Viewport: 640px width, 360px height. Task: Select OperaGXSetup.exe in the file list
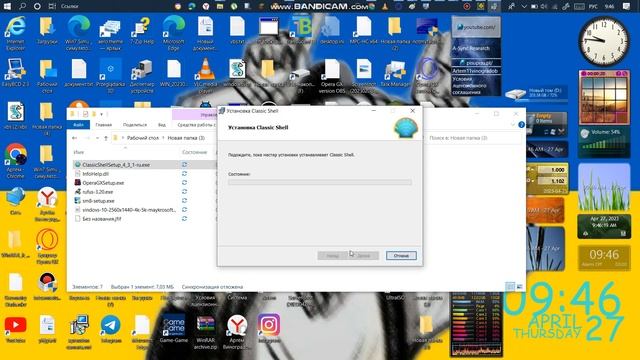[103, 183]
